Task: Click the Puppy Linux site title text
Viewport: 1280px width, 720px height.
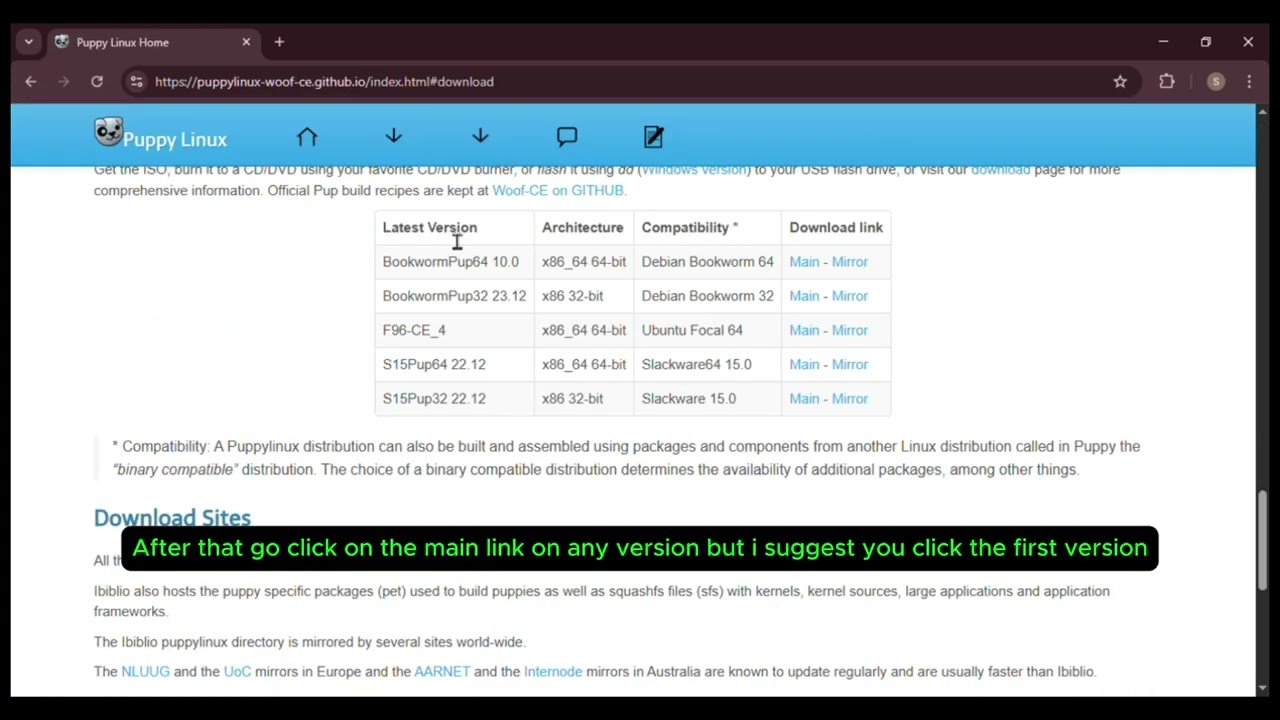Action: [x=175, y=139]
